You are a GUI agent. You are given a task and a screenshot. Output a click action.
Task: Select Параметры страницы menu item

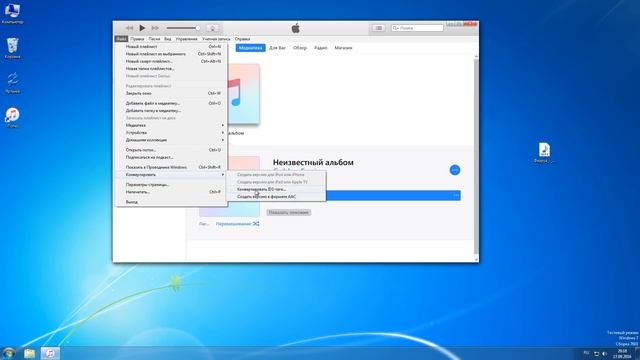click(171, 184)
